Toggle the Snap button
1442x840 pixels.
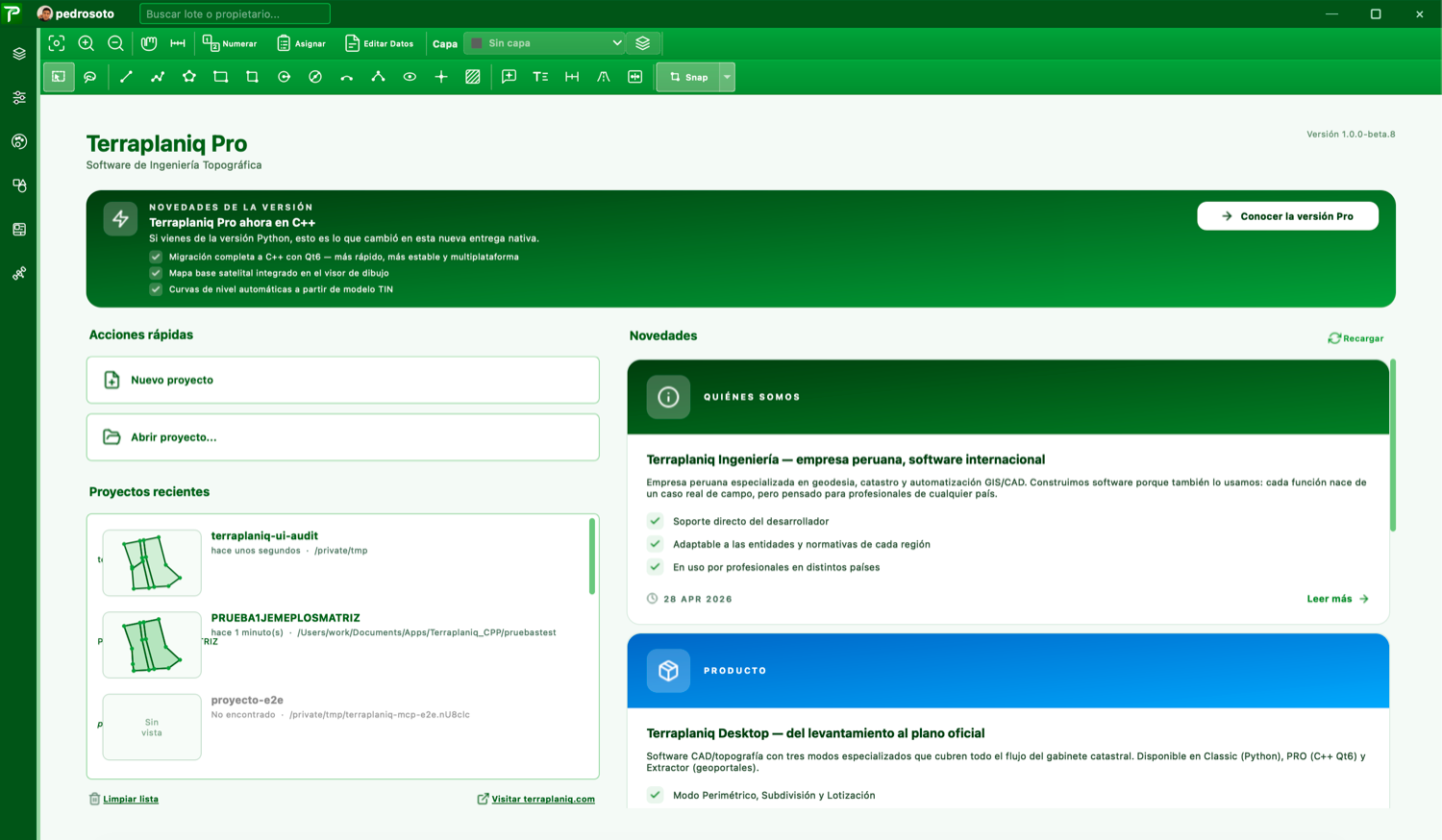(688, 77)
